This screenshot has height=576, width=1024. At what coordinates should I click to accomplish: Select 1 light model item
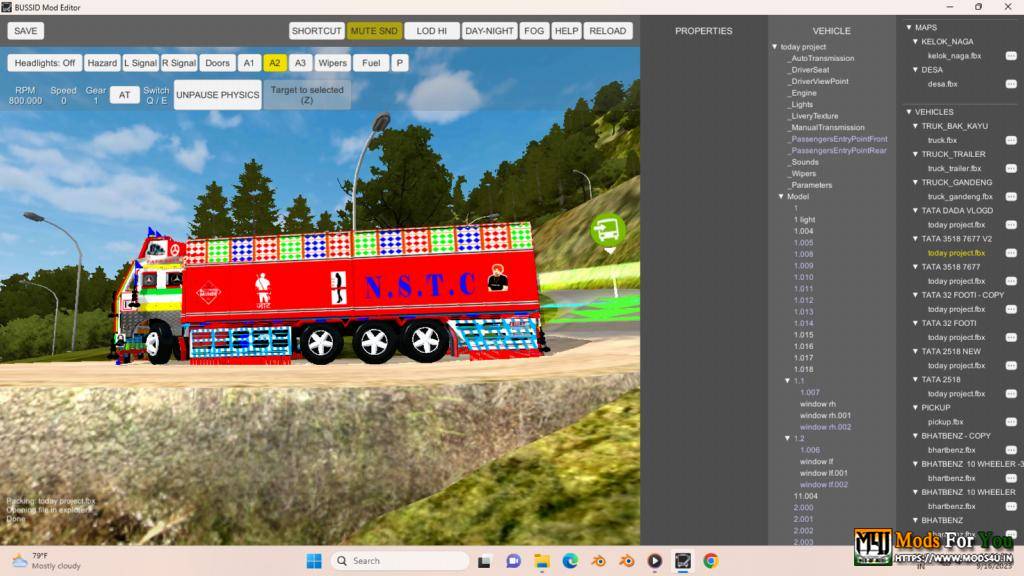(805, 219)
